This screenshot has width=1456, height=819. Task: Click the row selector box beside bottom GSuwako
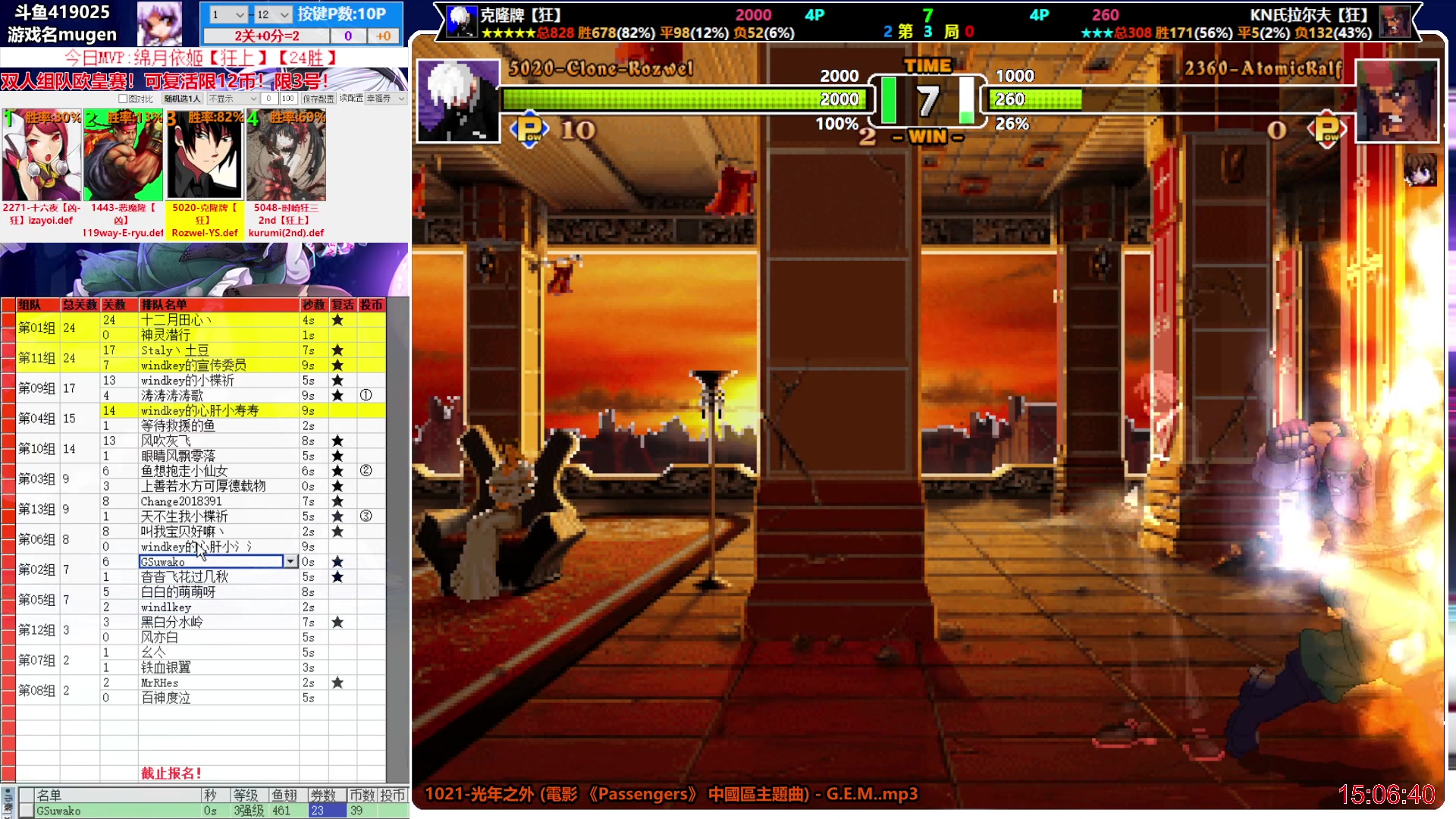click(x=26, y=811)
